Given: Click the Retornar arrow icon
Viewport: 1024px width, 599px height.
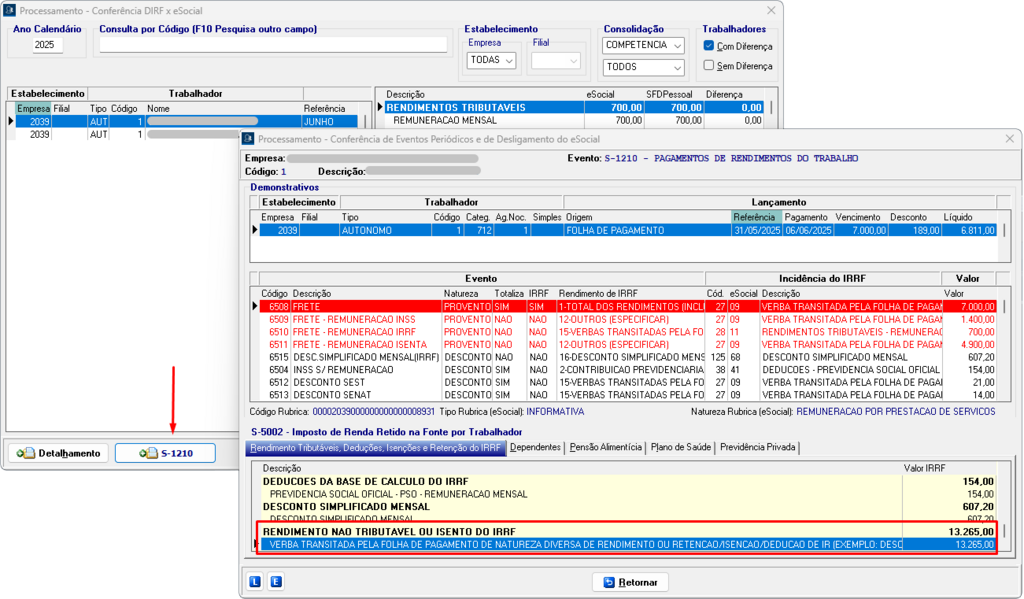Looking at the screenshot, I should pos(607,581).
